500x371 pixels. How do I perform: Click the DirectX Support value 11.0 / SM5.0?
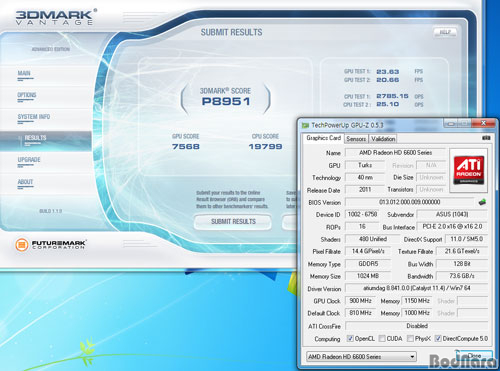tap(466, 239)
